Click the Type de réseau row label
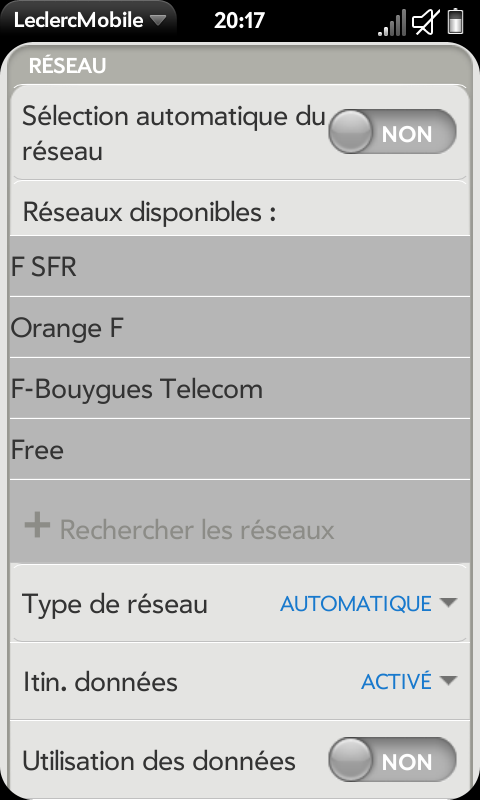 (115, 604)
